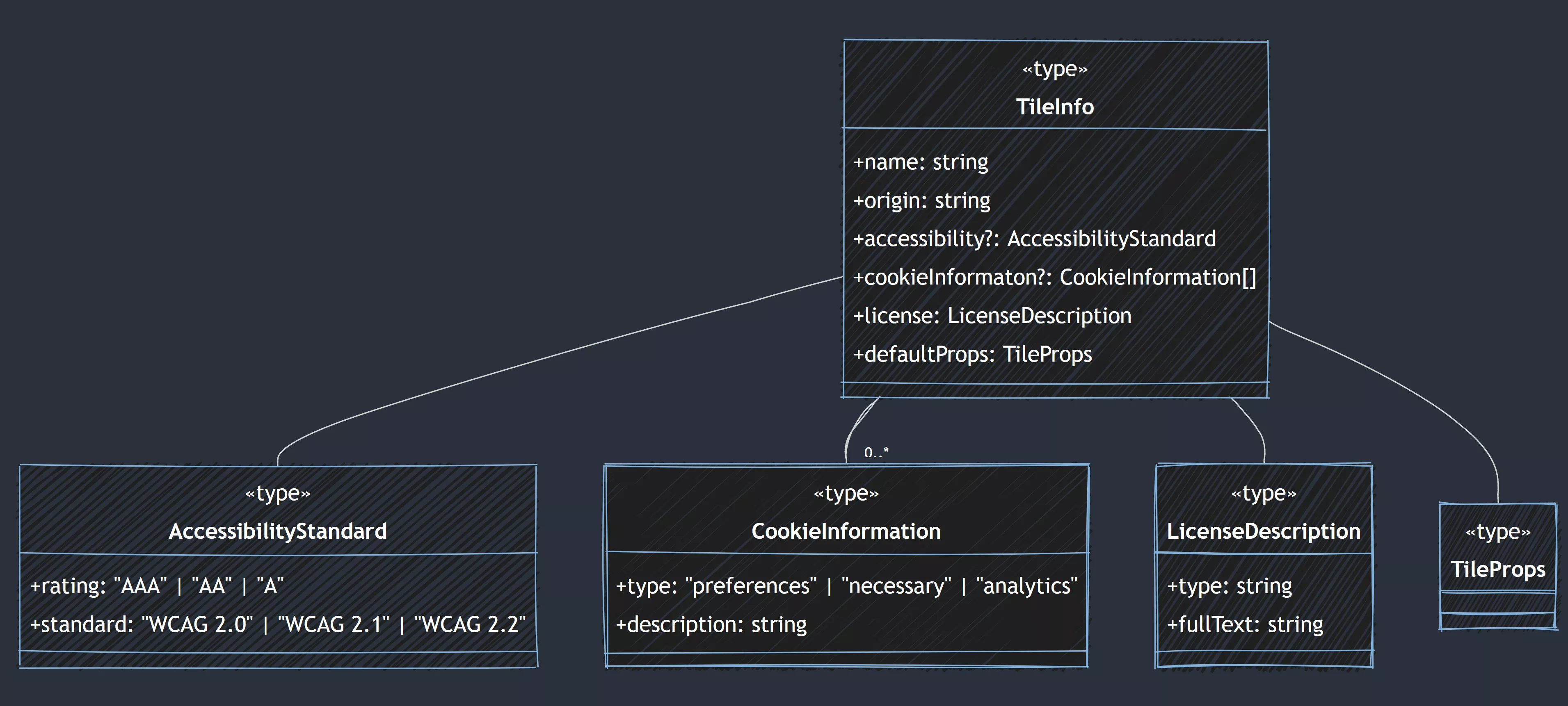Screen dimensions: 1568x706
Task: Select the +name: string attribute
Action: (x=920, y=162)
